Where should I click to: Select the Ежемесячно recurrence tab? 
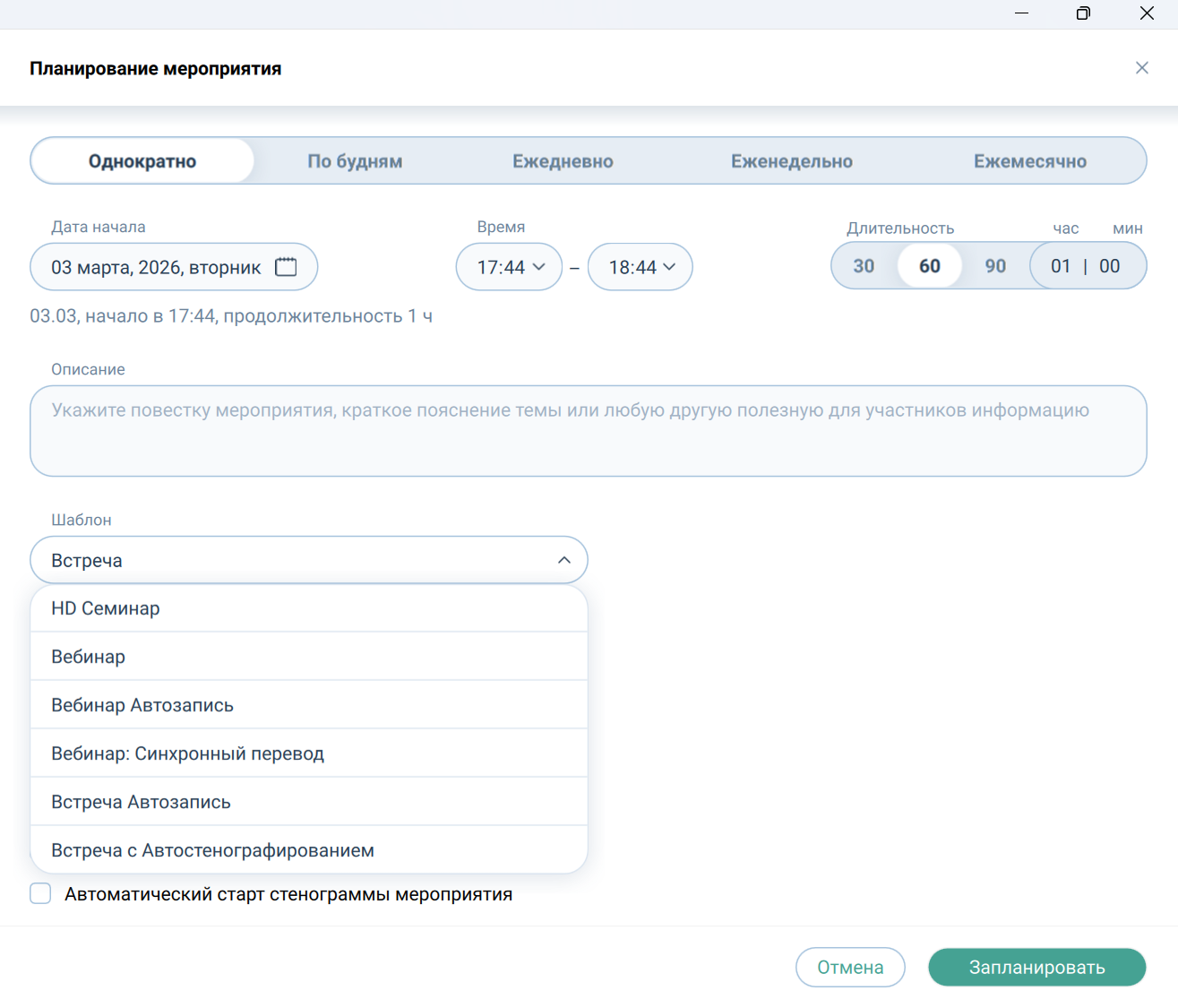[1029, 161]
